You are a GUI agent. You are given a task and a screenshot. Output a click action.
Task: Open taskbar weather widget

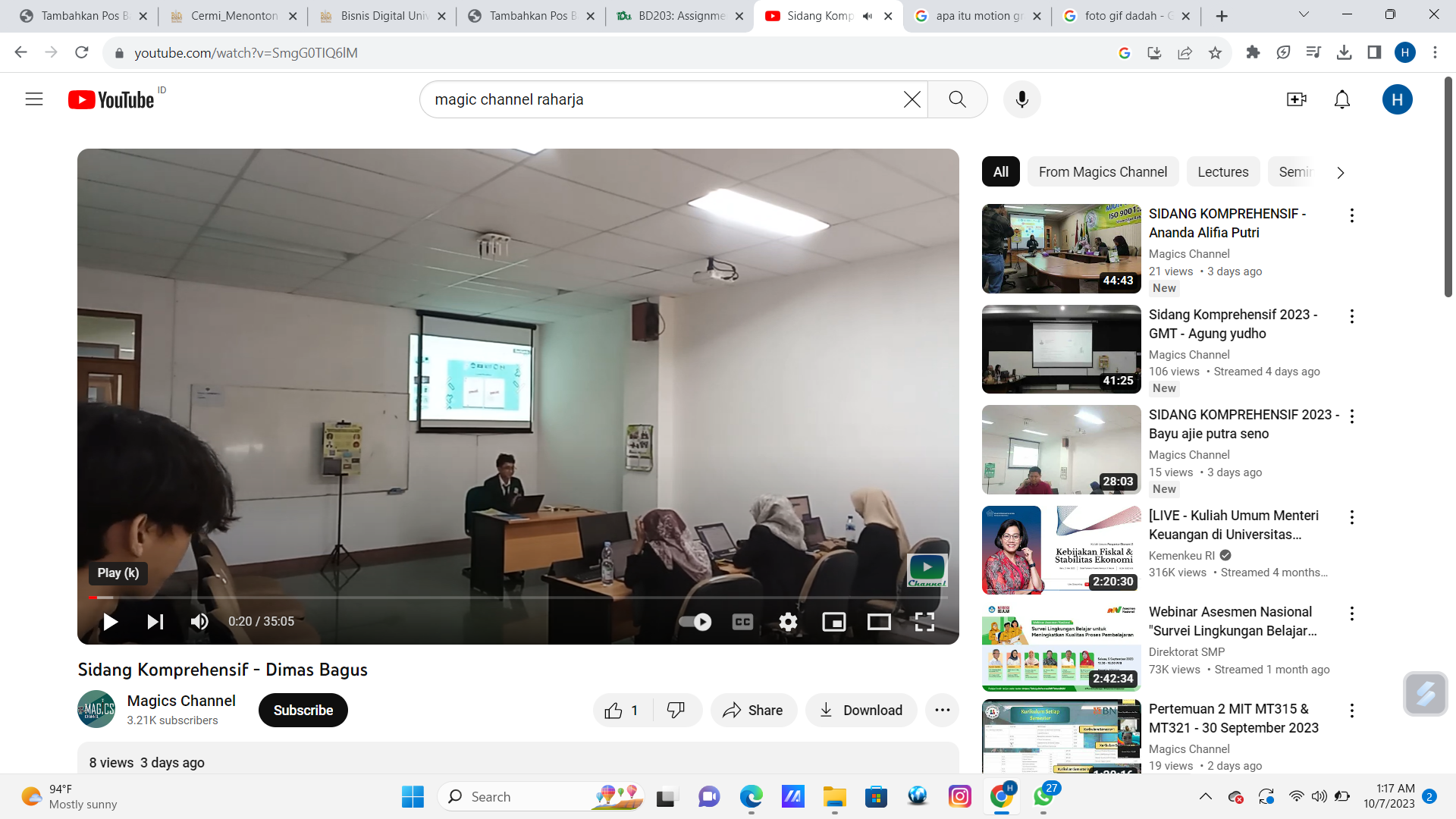(70, 797)
